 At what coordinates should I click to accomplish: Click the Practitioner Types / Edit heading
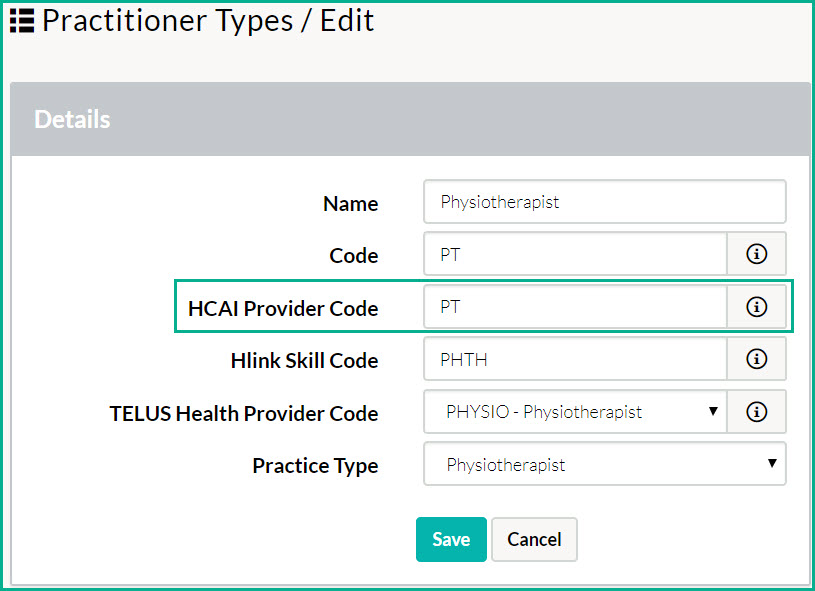coord(208,21)
